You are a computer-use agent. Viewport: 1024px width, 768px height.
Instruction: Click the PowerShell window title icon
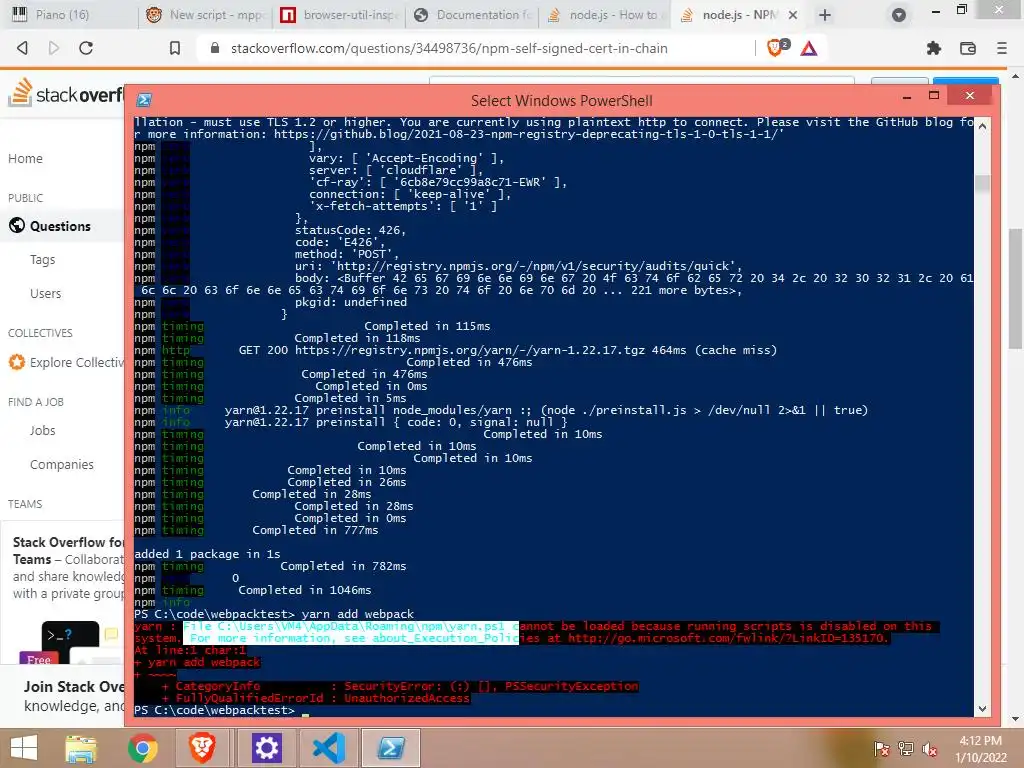click(x=144, y=100)
